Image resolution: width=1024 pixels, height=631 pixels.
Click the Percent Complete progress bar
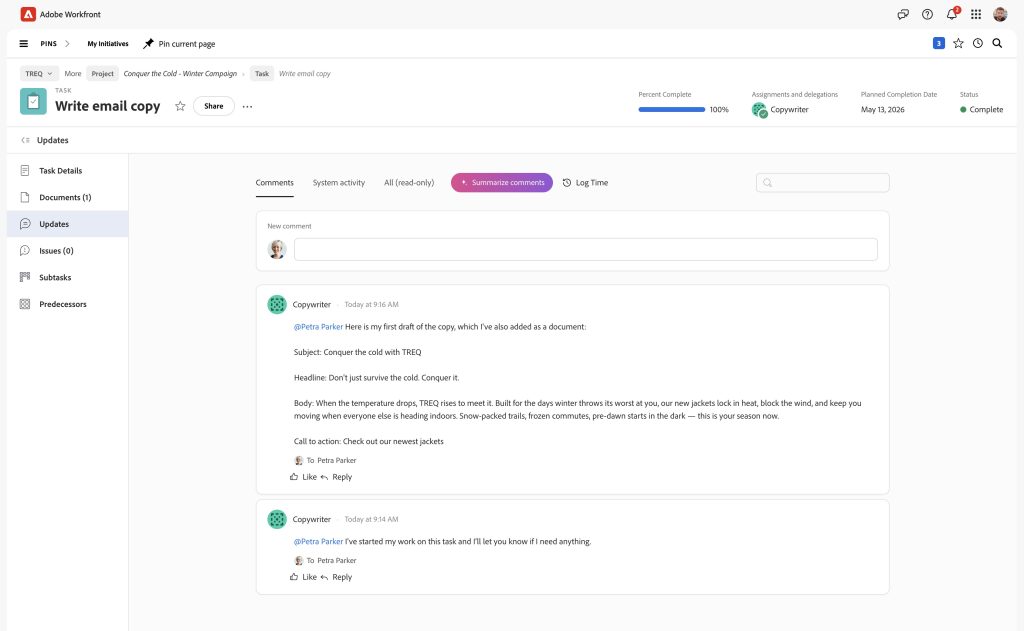click(x=671, y=110)
